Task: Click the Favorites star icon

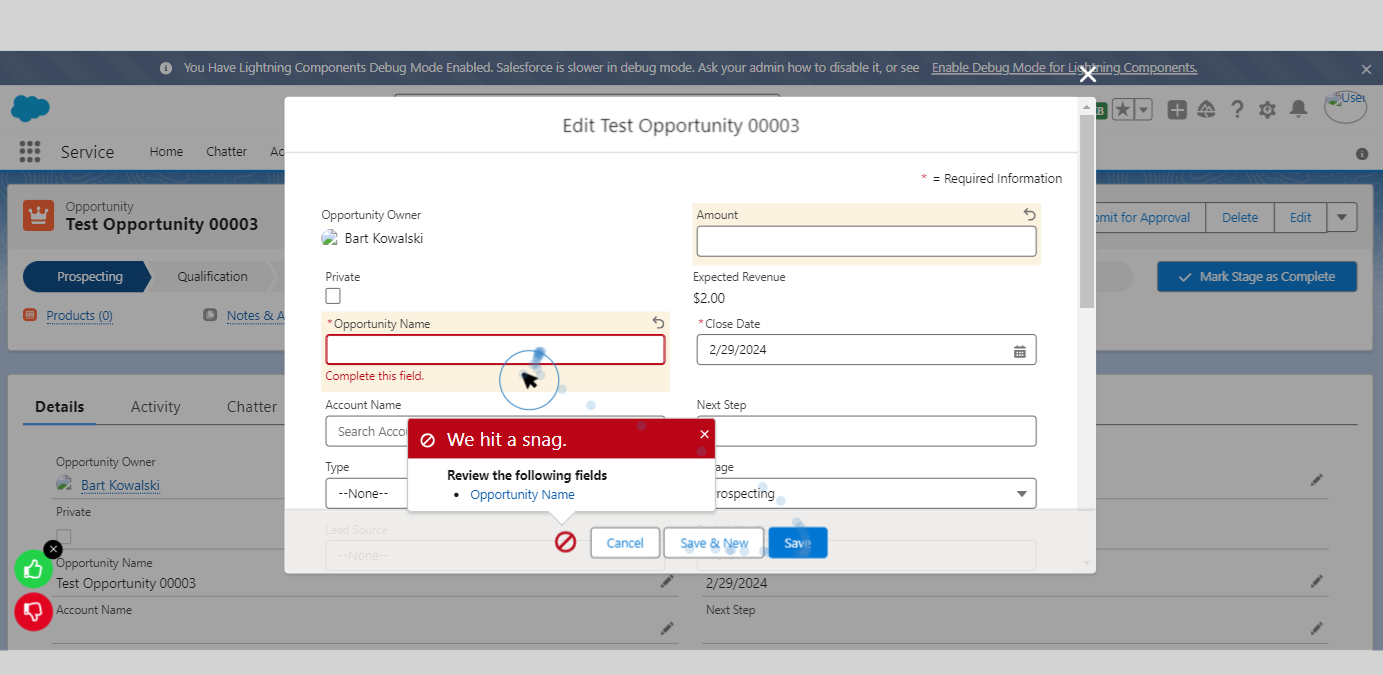Action: [1123, 109]
